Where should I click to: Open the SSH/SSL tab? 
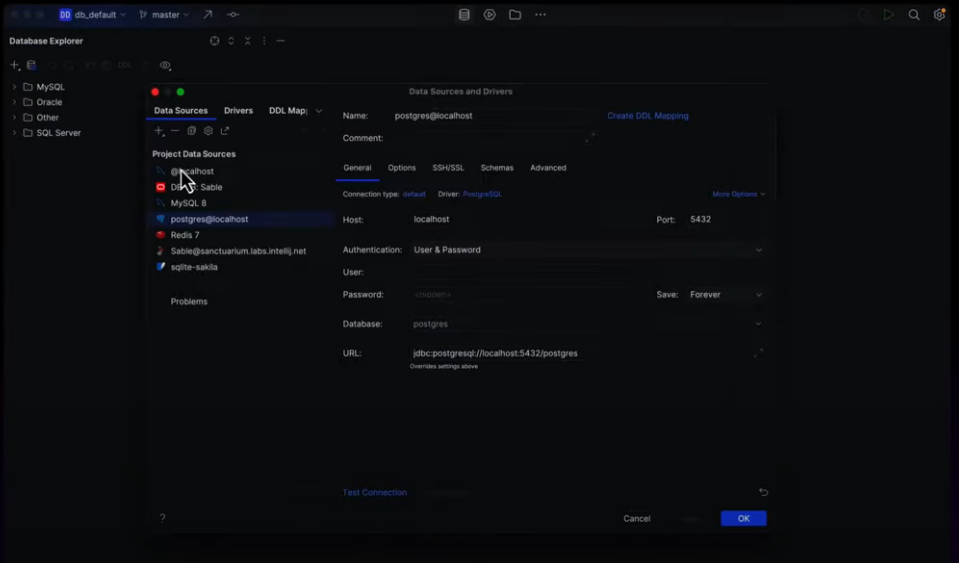click(x=448, y=168)
